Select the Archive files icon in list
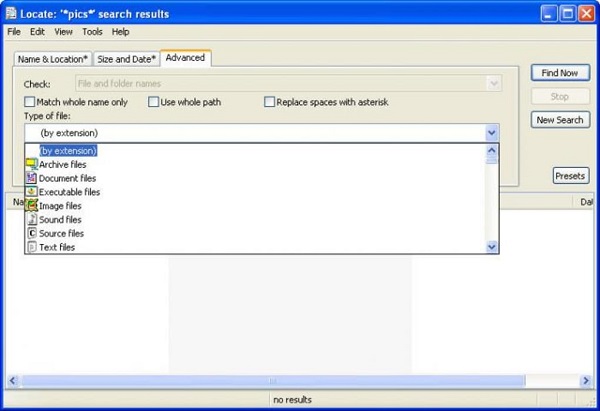600x411 pixels. (31, 164)
